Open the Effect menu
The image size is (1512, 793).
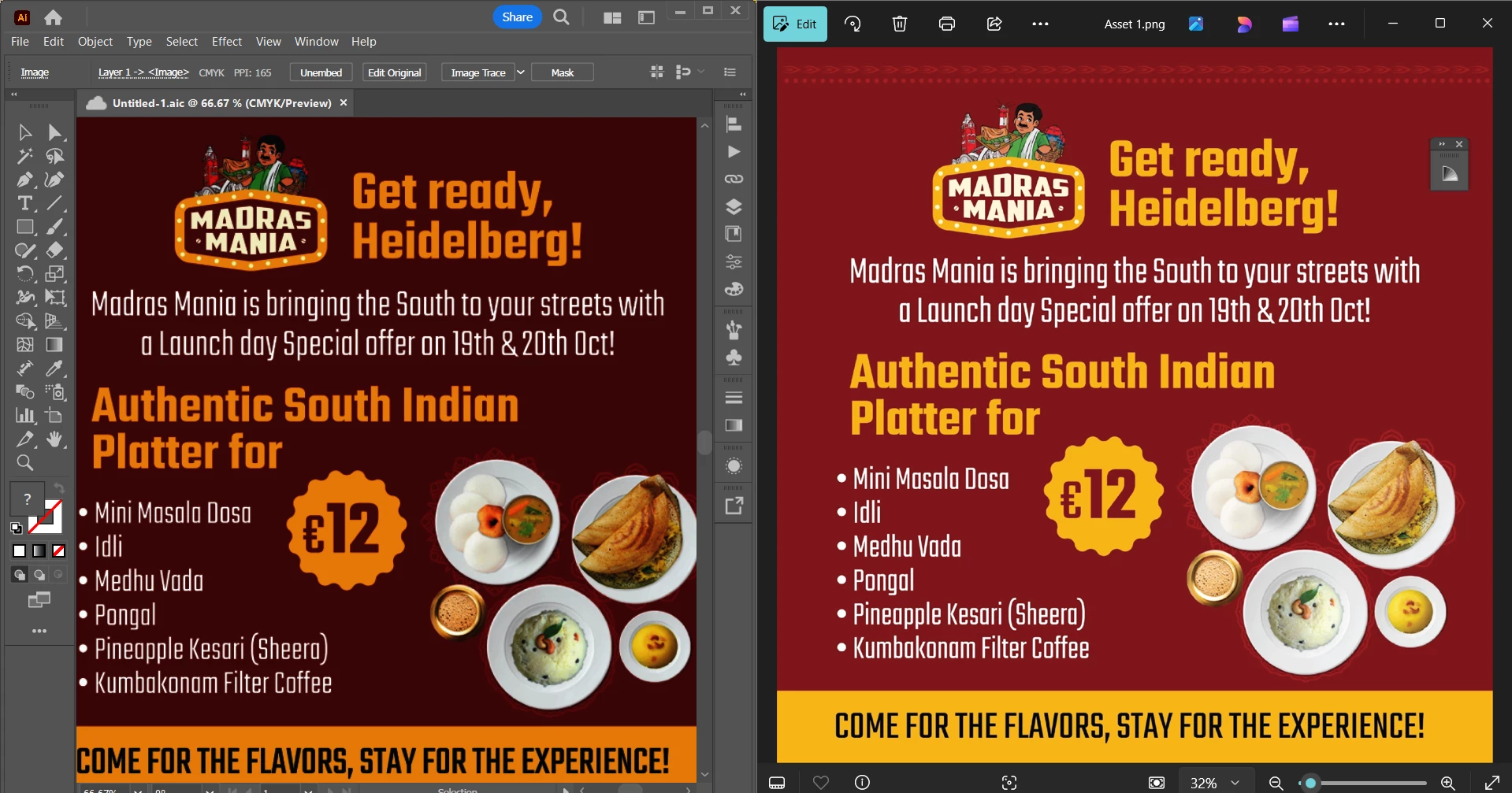pos(227,42)
